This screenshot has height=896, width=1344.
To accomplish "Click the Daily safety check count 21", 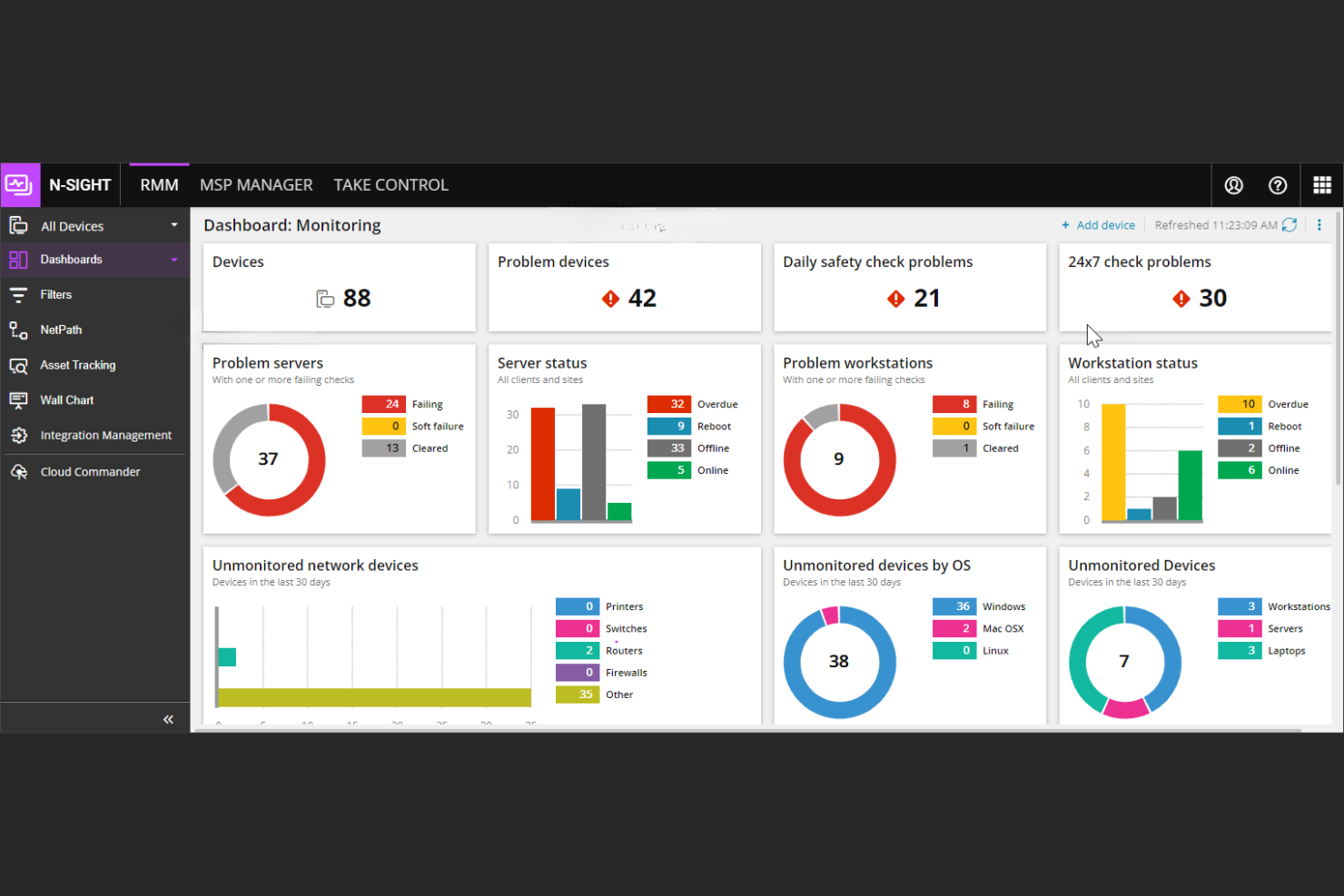I will (x=927, y=299).
